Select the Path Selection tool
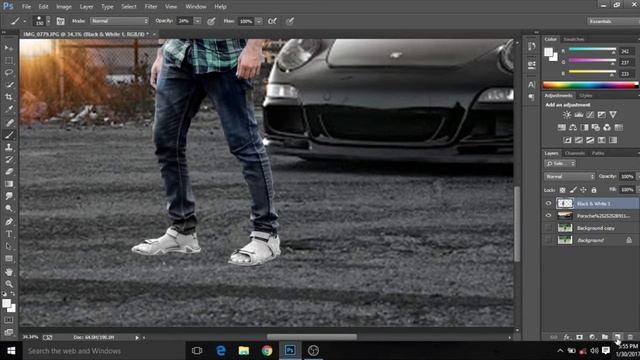This screenshot has width=640, height=360. click(9, 246)
